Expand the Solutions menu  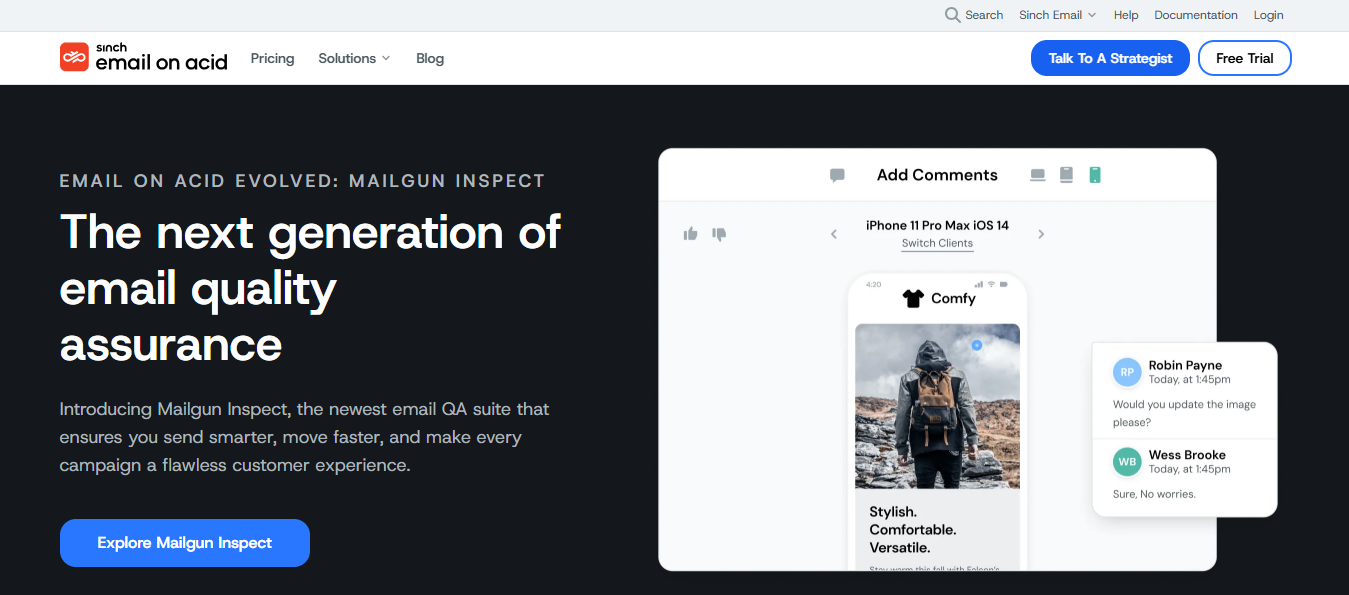click(x=354, y=58)
